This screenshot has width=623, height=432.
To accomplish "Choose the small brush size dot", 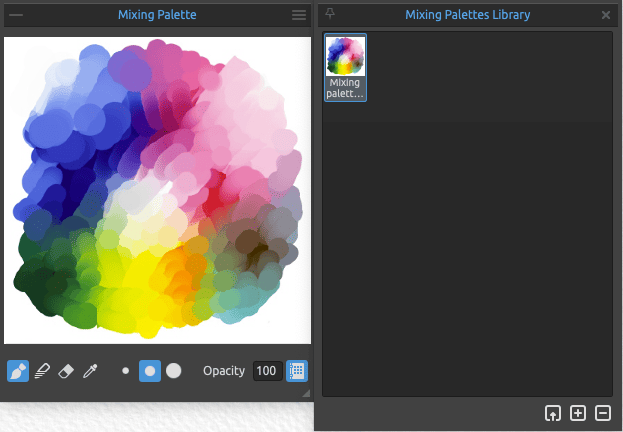I will point(126,371).
